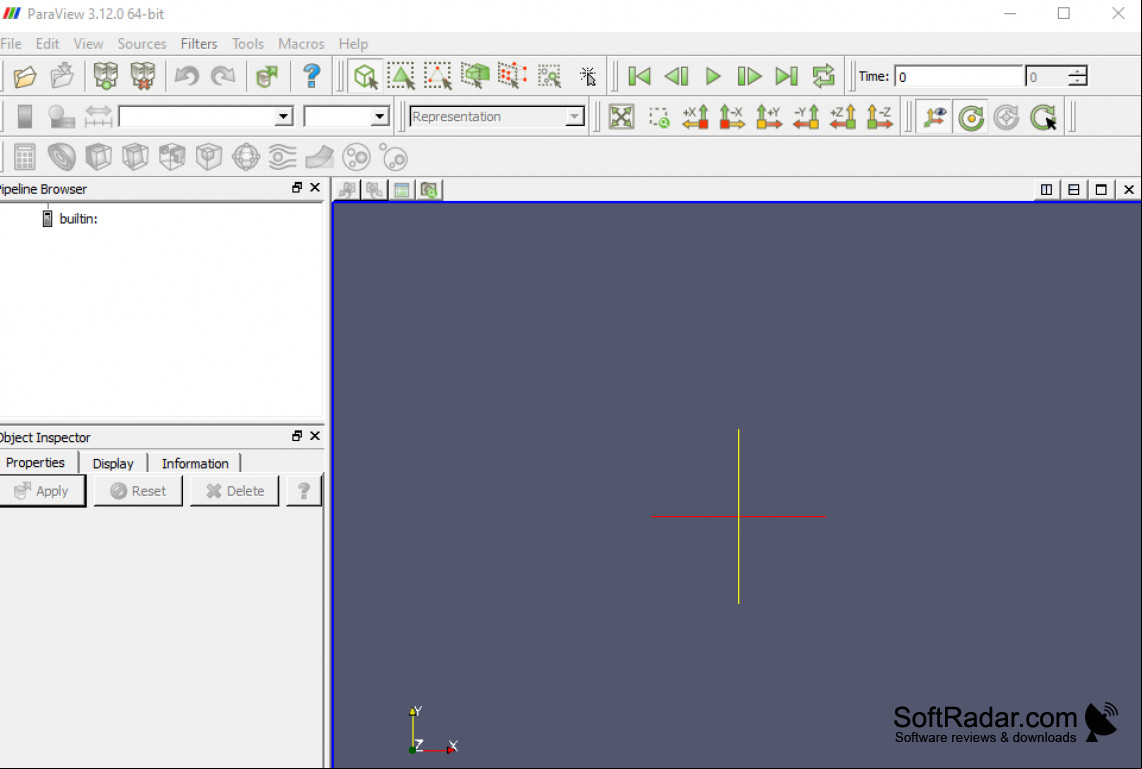
Task: Apply Glyph filter icon
Action: pos(246,157)
